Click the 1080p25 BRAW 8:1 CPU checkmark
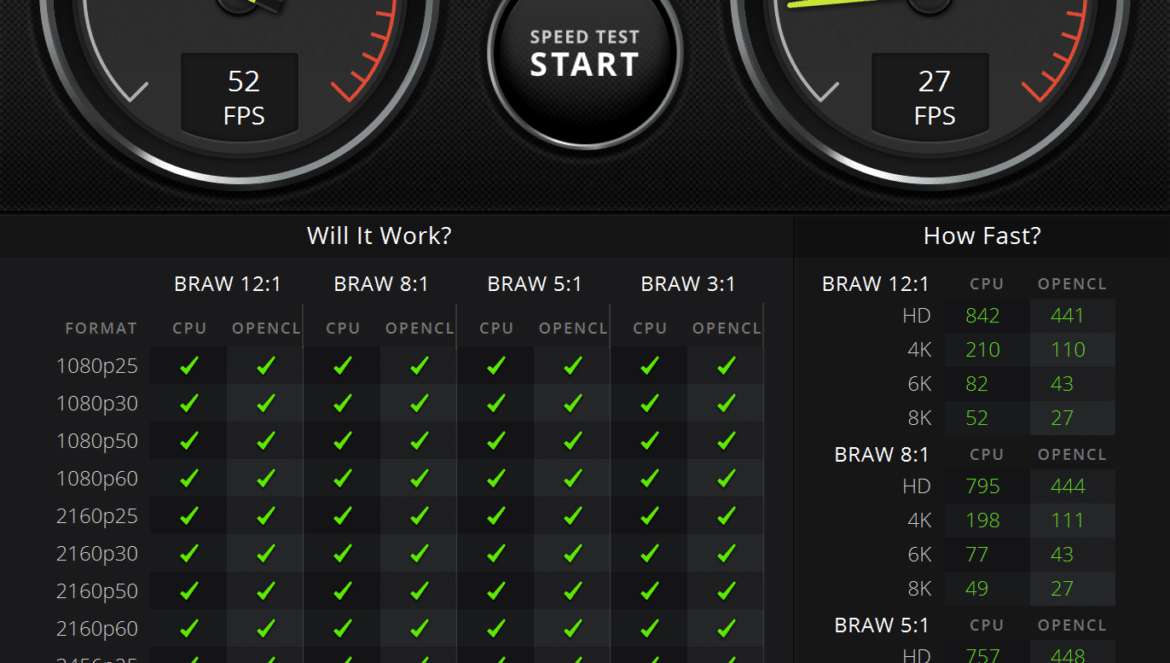Viewport: 1170px width, 663px height. point(342,365)
